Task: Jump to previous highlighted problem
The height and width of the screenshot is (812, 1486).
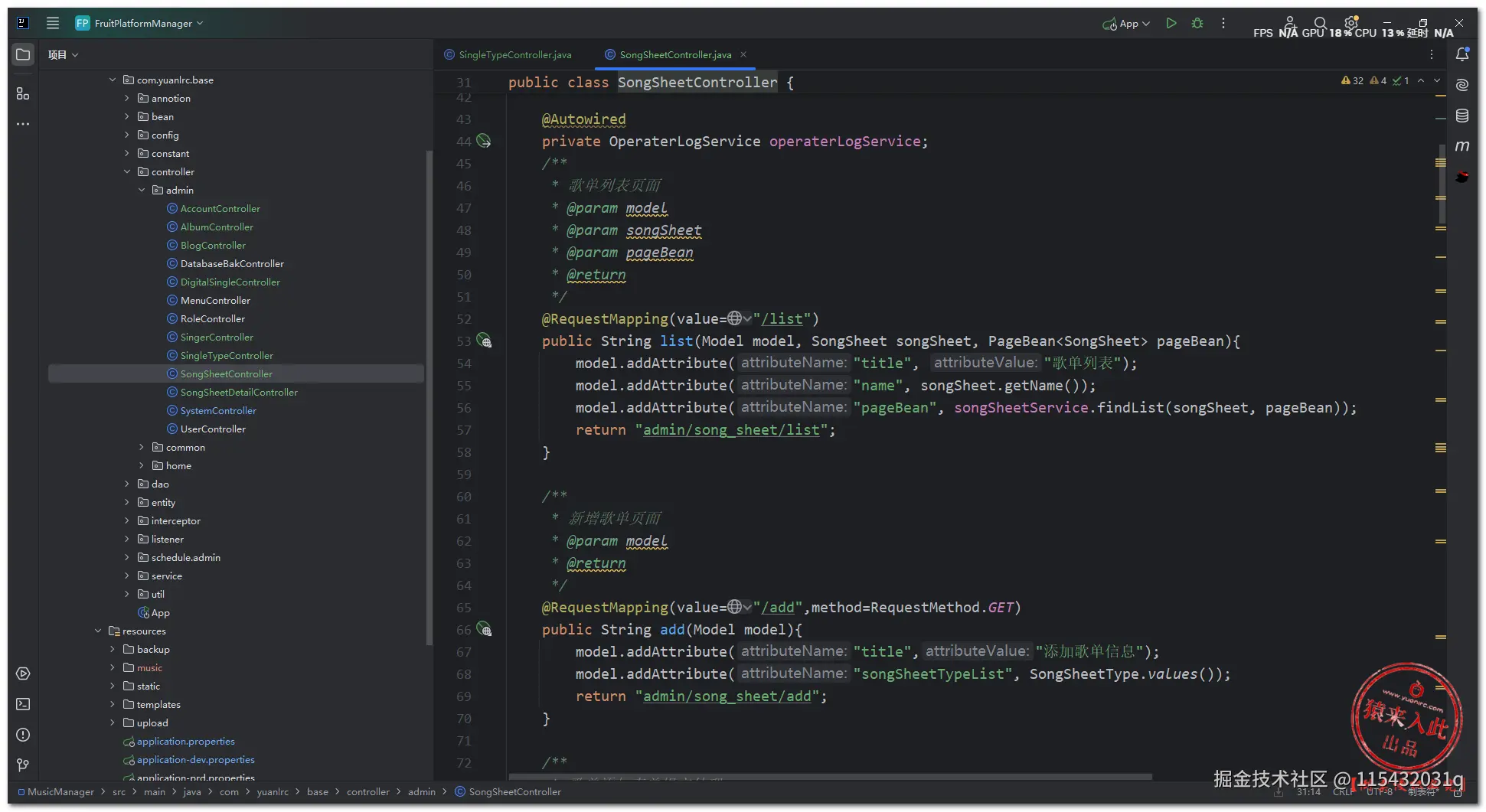Action: [1421, 80]
